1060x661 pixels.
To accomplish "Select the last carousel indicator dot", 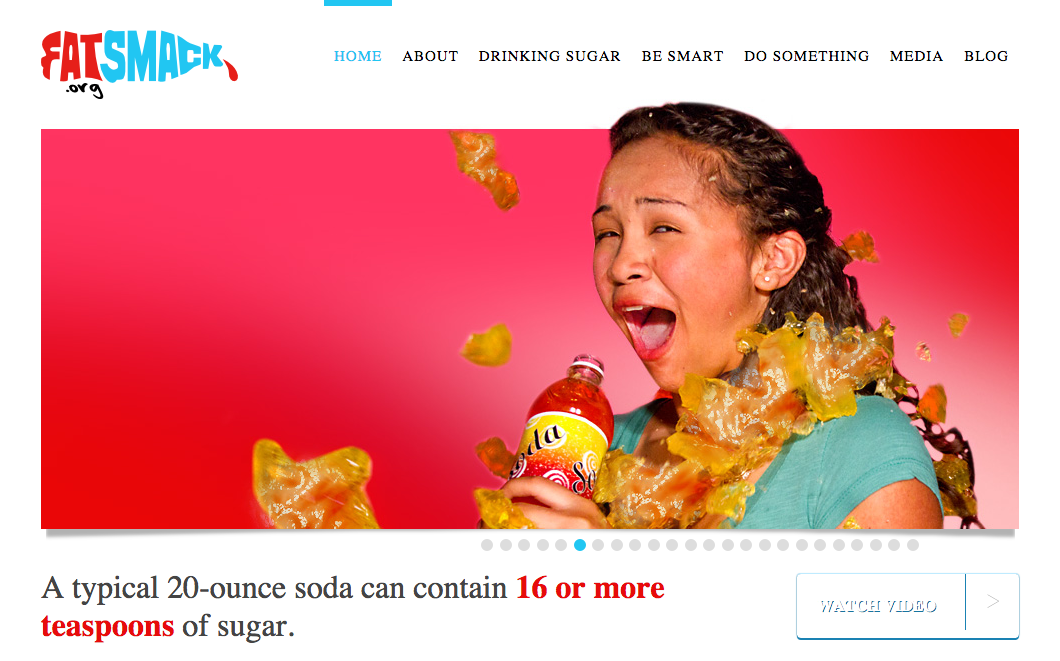I will [x=913, y=545].
